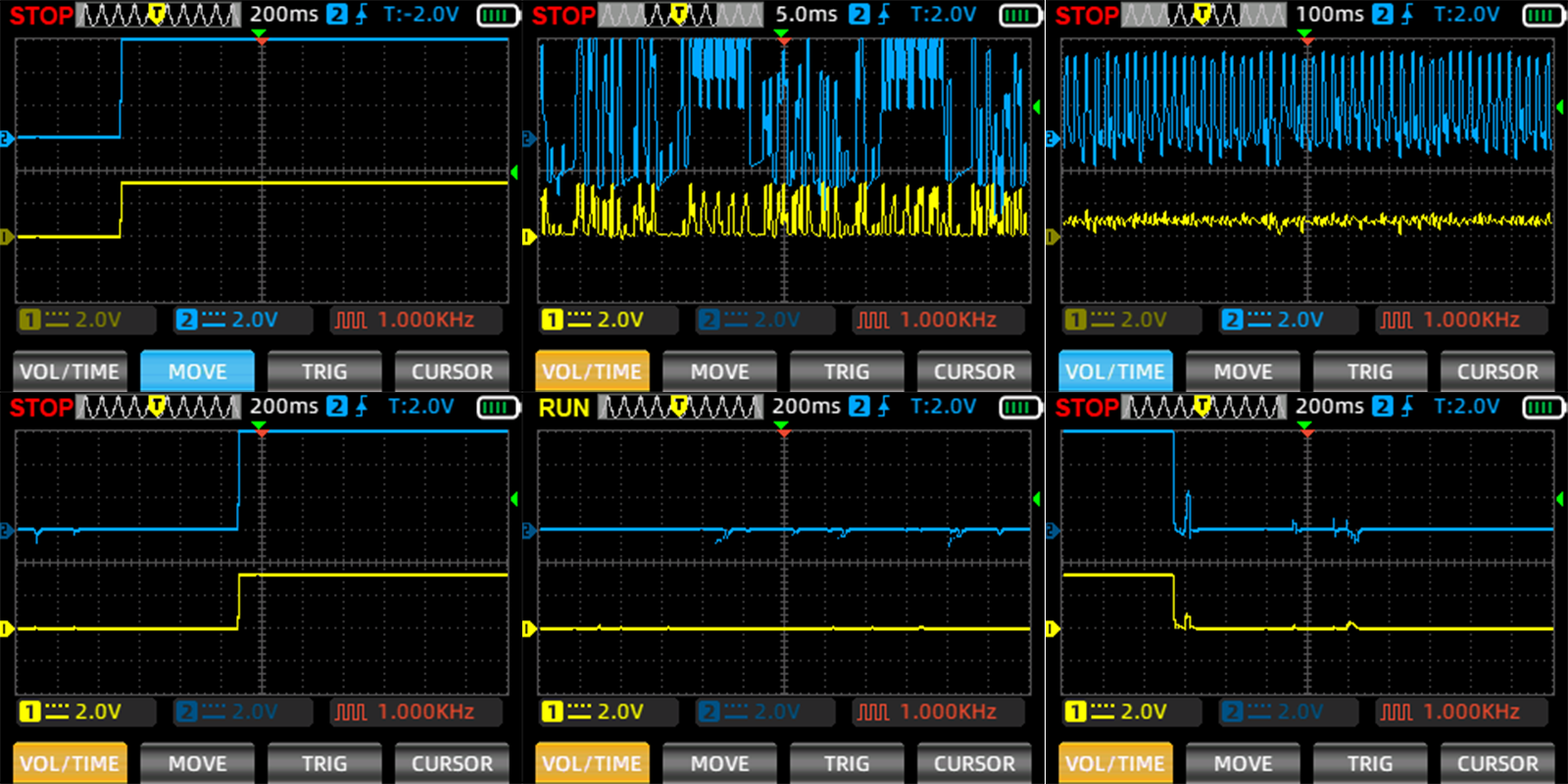Click square wave generator icon in 5.0ms screen
Image resolution: width=1568 pixels, height=784 pixels.
click(873, 319)
